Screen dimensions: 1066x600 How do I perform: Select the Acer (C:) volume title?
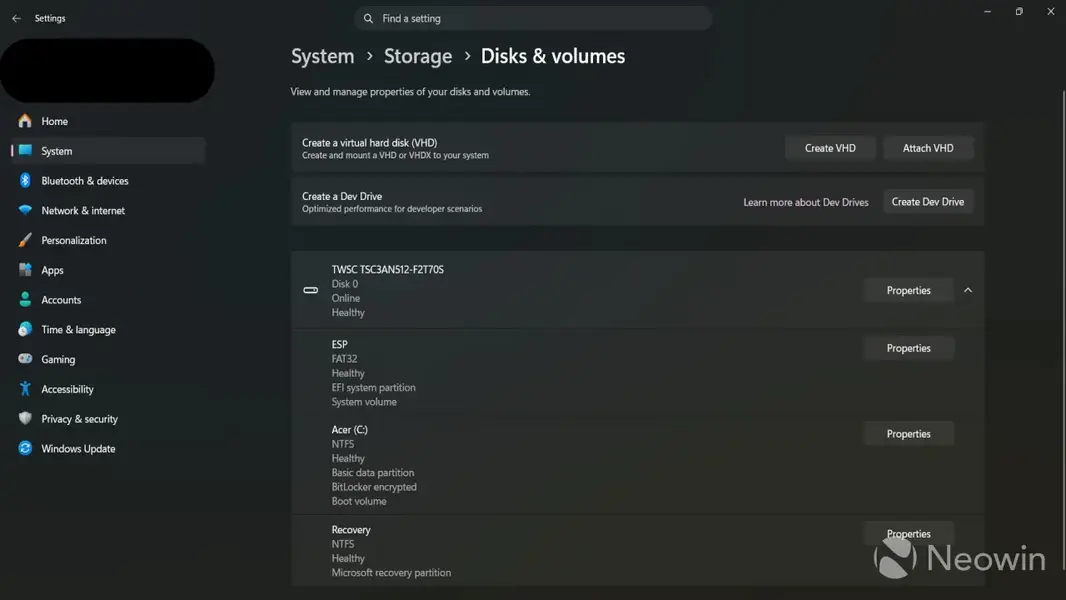pyautogui.click(x=349, y=429)
